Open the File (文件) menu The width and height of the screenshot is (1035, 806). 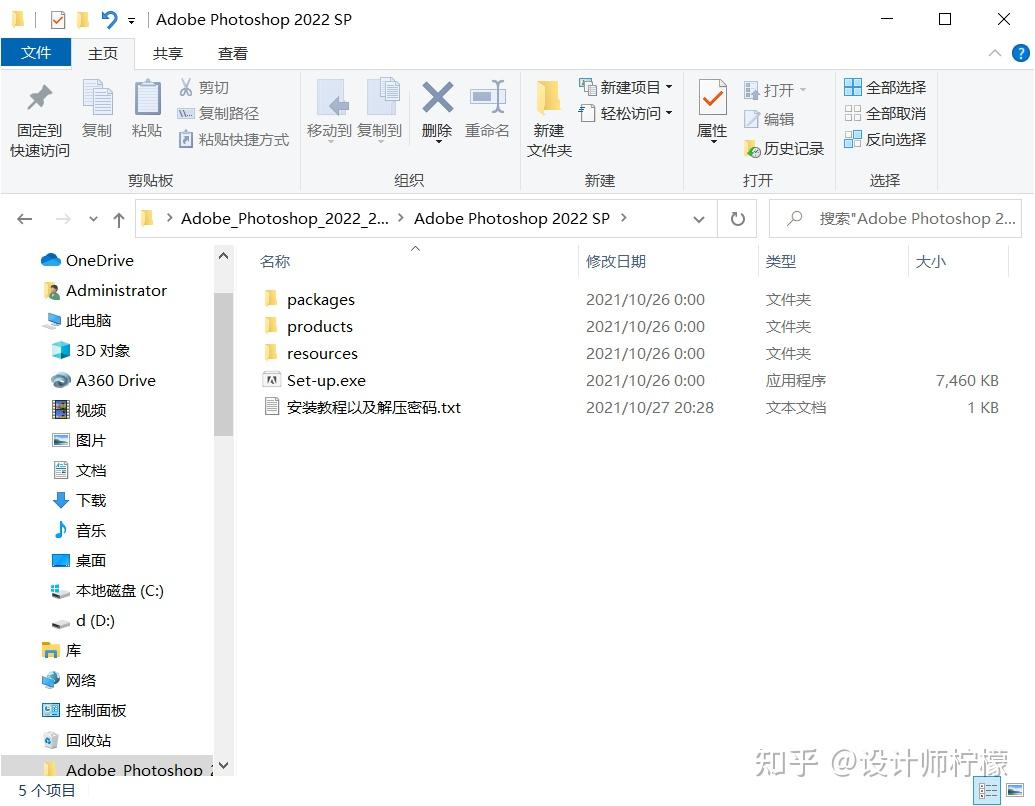coord(36,53)
